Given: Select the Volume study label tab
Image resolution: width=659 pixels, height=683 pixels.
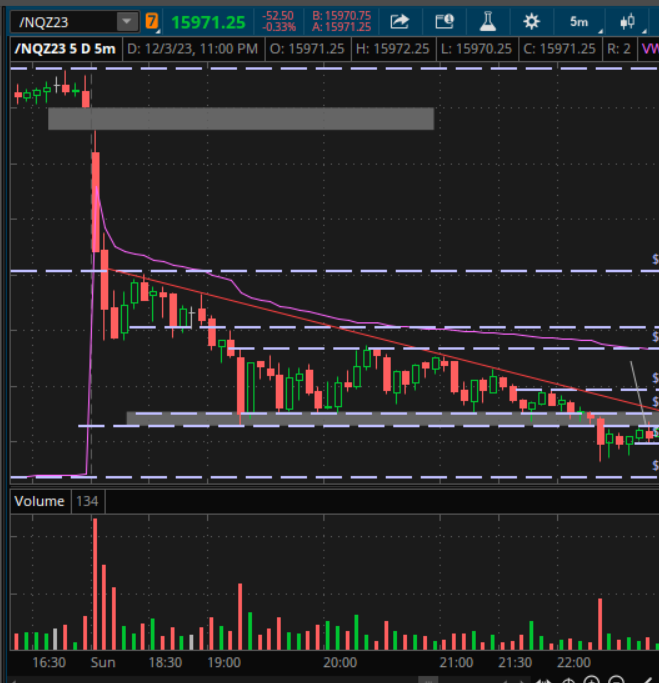Looking at the screenshot, I should [39, 501].
